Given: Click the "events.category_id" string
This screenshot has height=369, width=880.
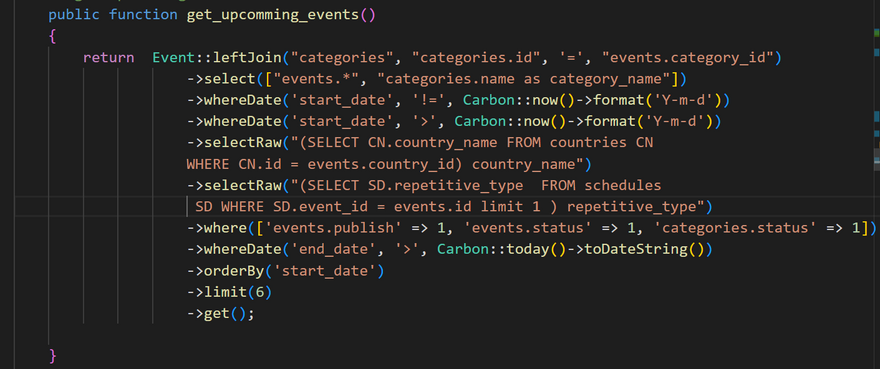Looking at the screenshot, I should [x=688, y=57].
